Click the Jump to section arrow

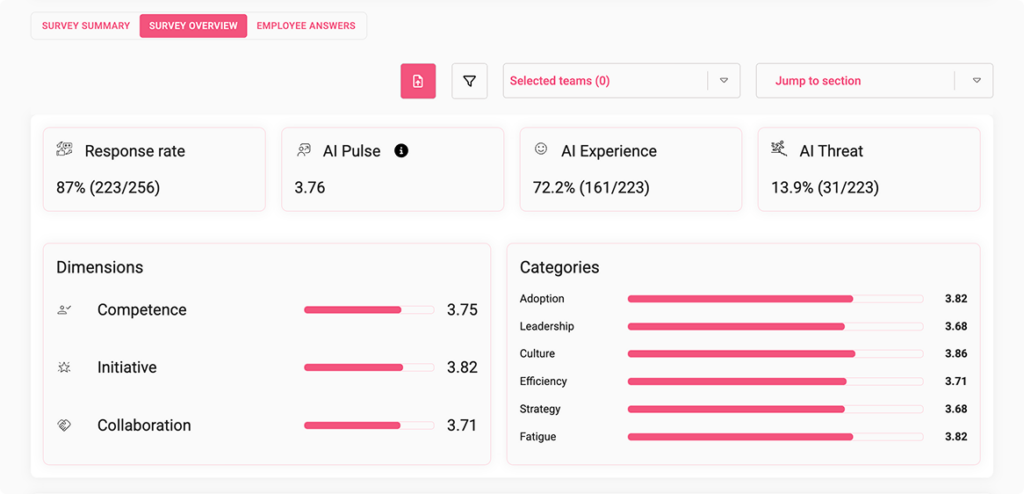[977, 81]
